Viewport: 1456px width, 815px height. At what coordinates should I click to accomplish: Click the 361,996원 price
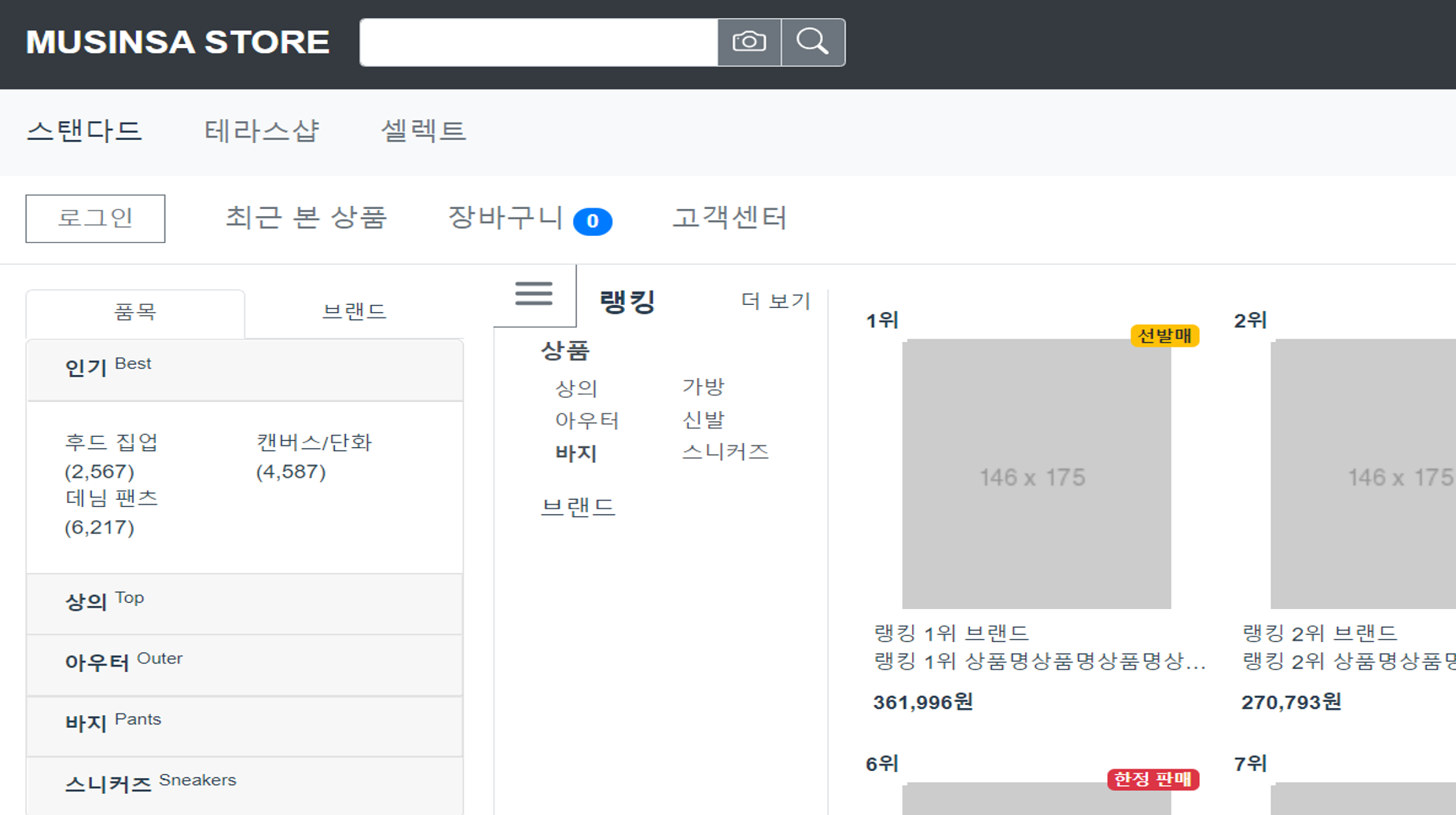923,702
